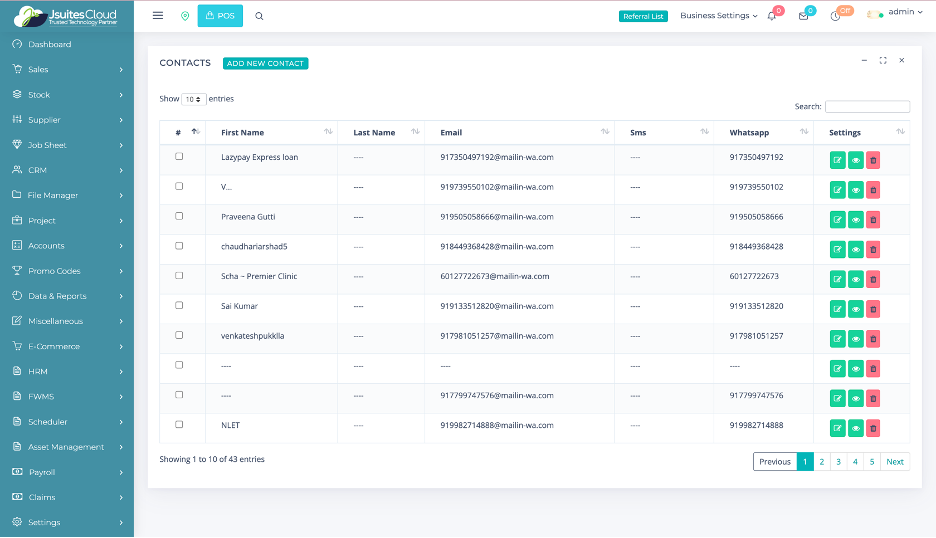Expand the Business Settings dropdown
Image resolution: width=936 pixels, height=538 pixels.
tap(718, 16)
